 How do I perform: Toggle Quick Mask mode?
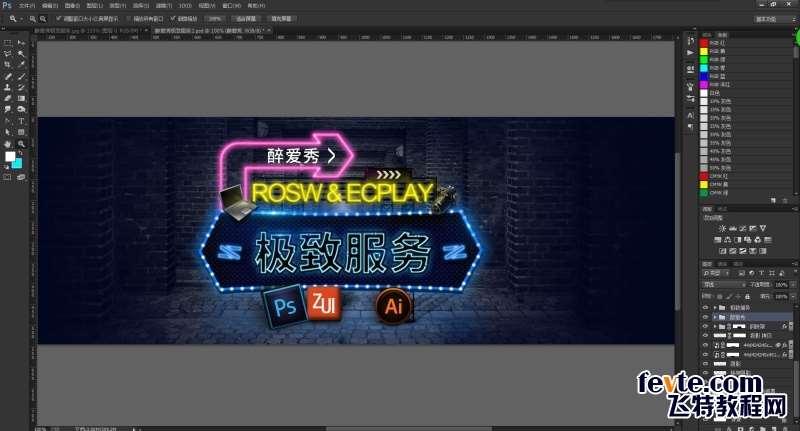8,177
